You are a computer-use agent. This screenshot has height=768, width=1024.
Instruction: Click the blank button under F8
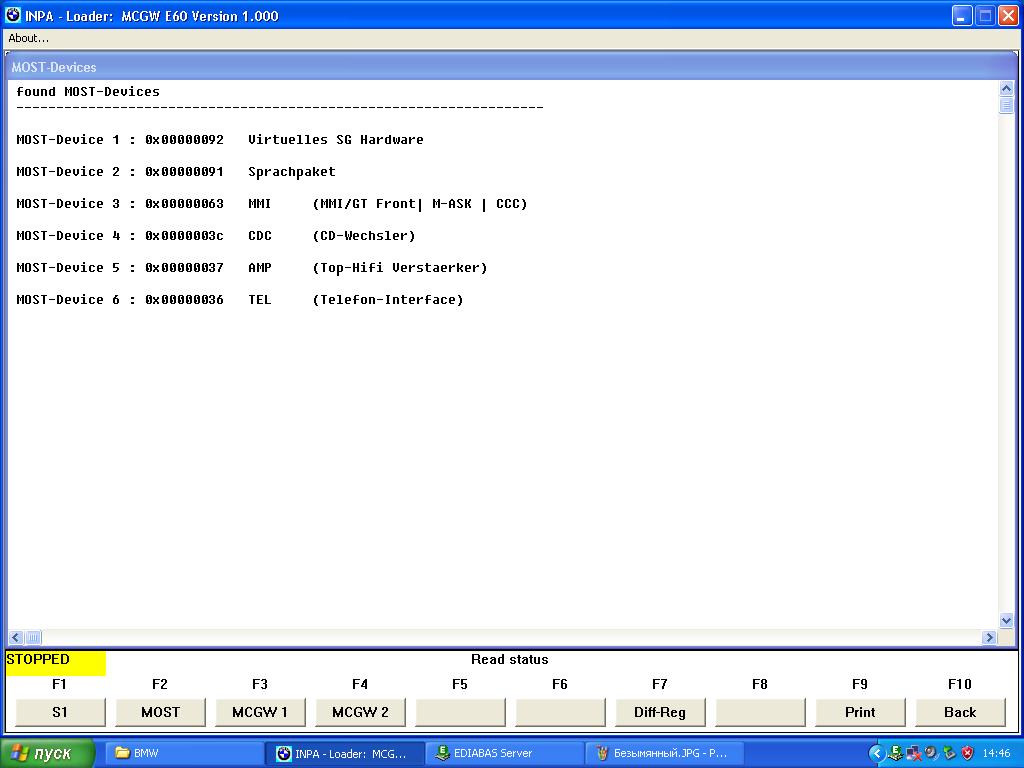[x=760, y=712]
